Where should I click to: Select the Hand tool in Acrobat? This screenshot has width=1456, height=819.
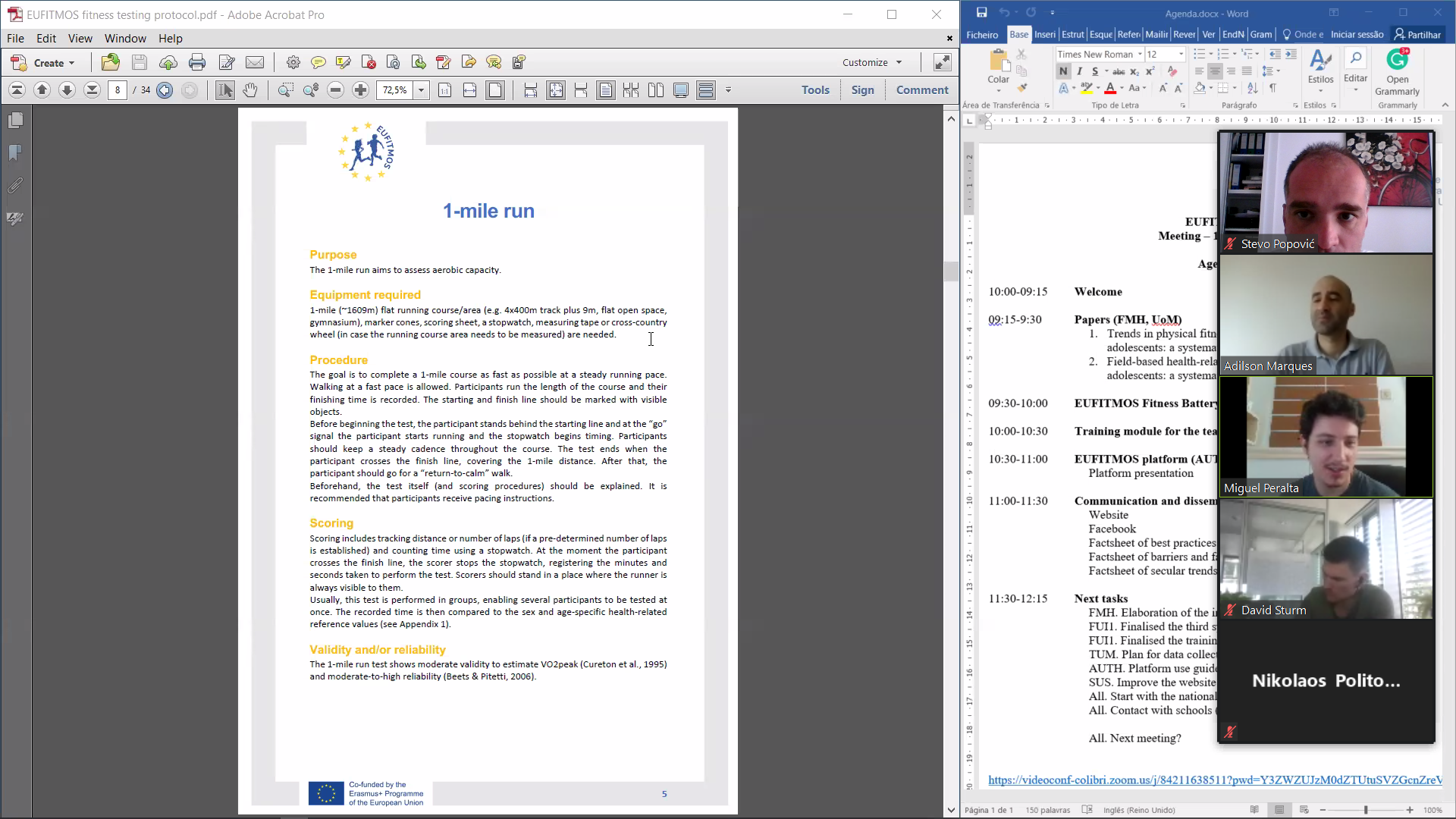[x=249, y=90]
